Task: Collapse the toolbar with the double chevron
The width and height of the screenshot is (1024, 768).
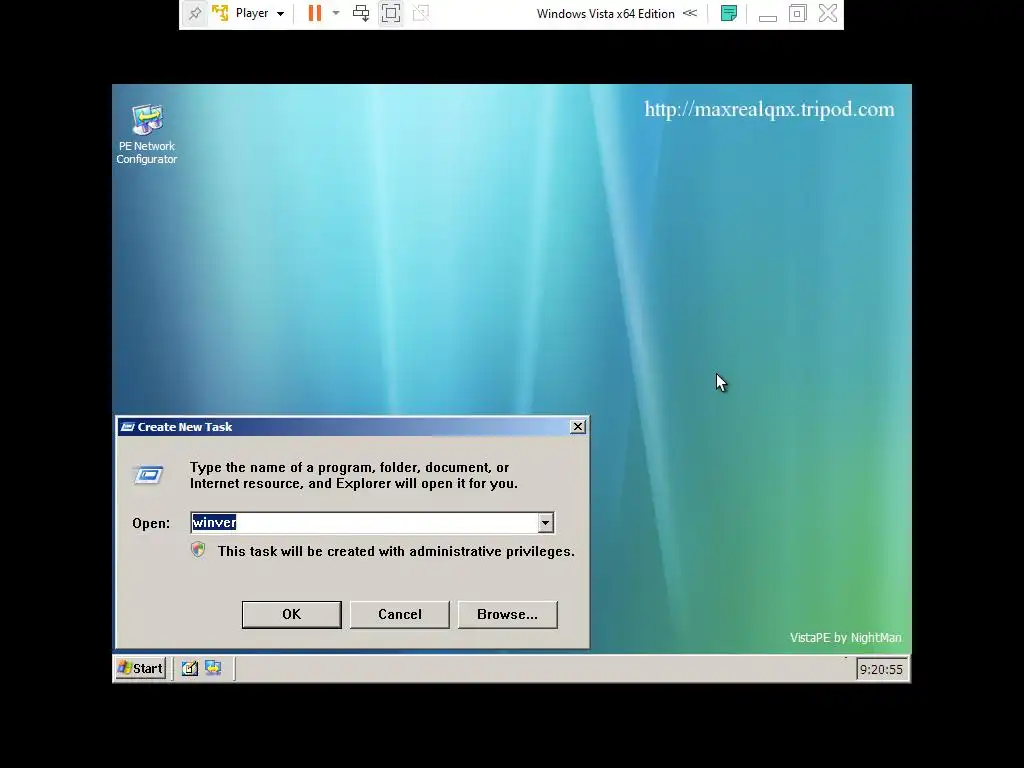Action: (x=690, y=13)
